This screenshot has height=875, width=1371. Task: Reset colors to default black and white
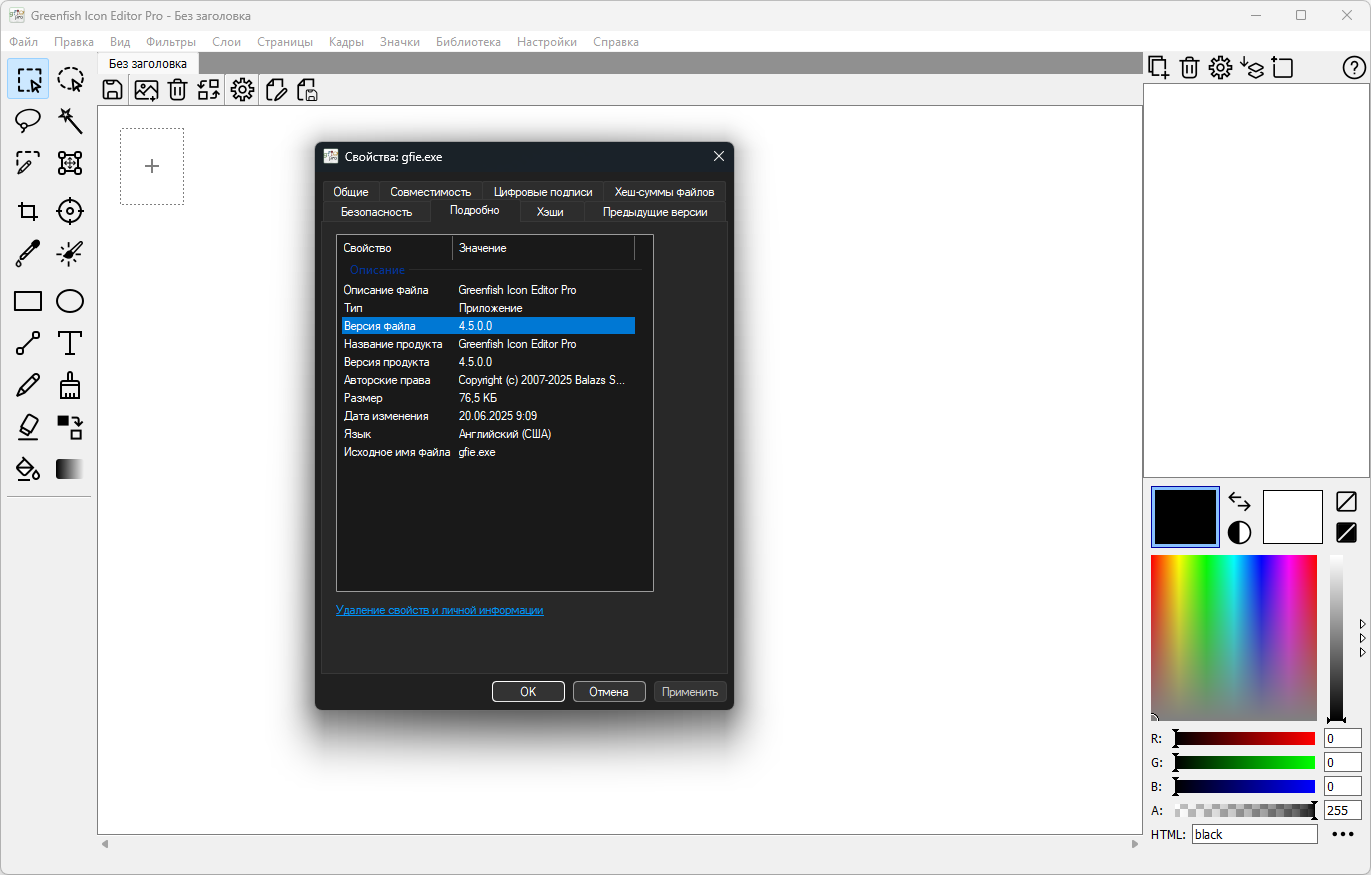[x=1239, y=532]
